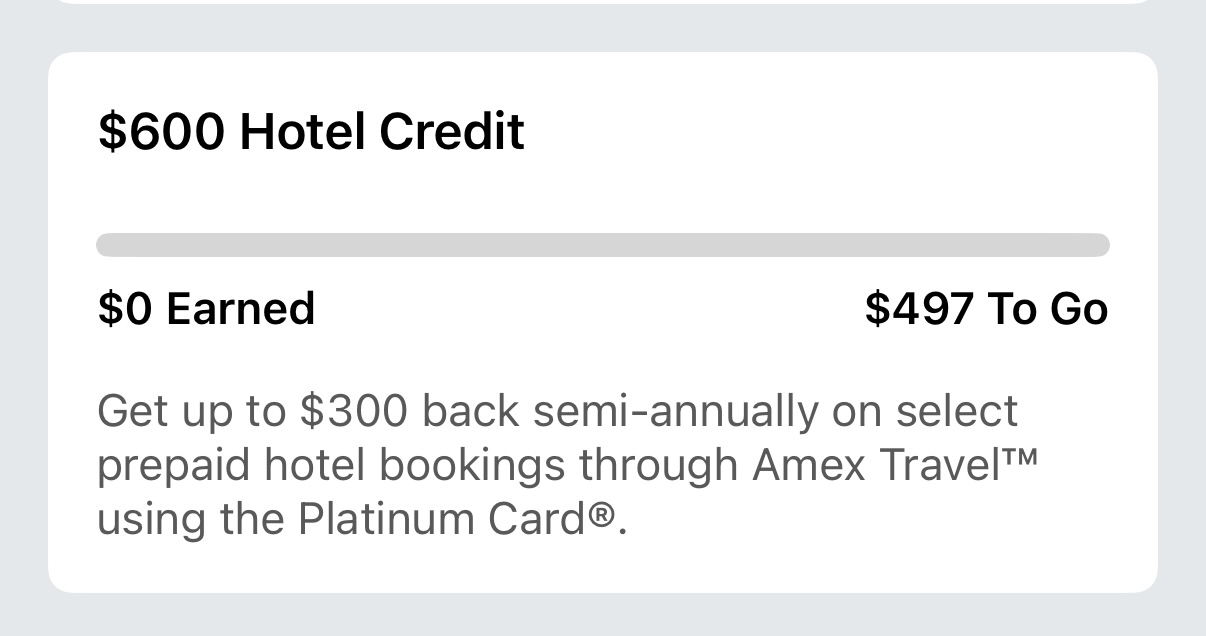1206x636 pixels.
Task: Select the $0 Earned label
Action: [x=206, y=308]
